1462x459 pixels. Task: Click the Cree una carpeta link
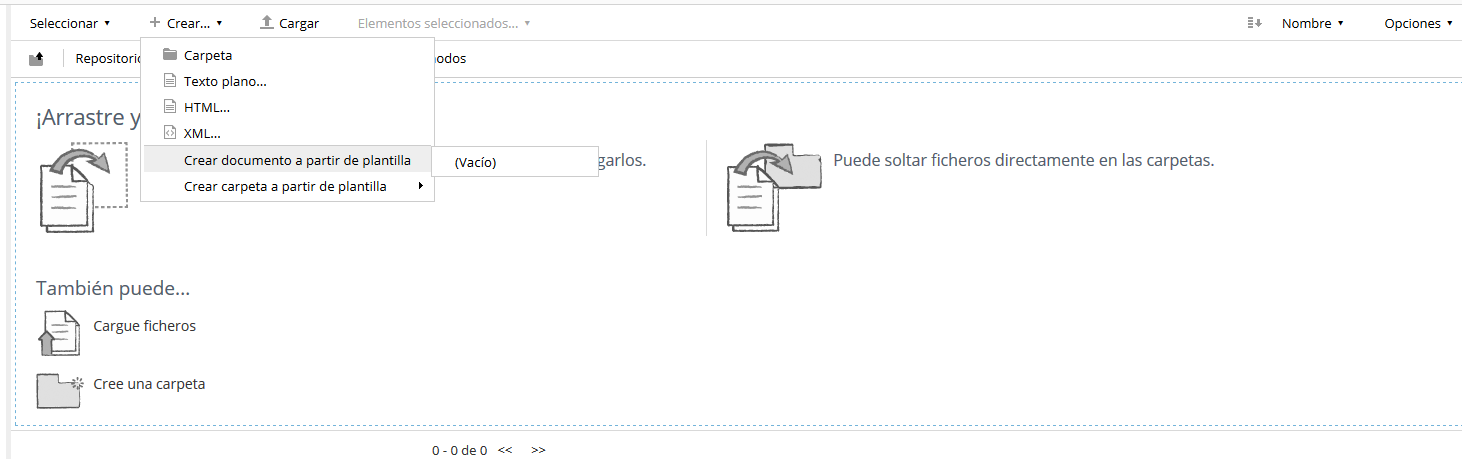tap(149, 384)
